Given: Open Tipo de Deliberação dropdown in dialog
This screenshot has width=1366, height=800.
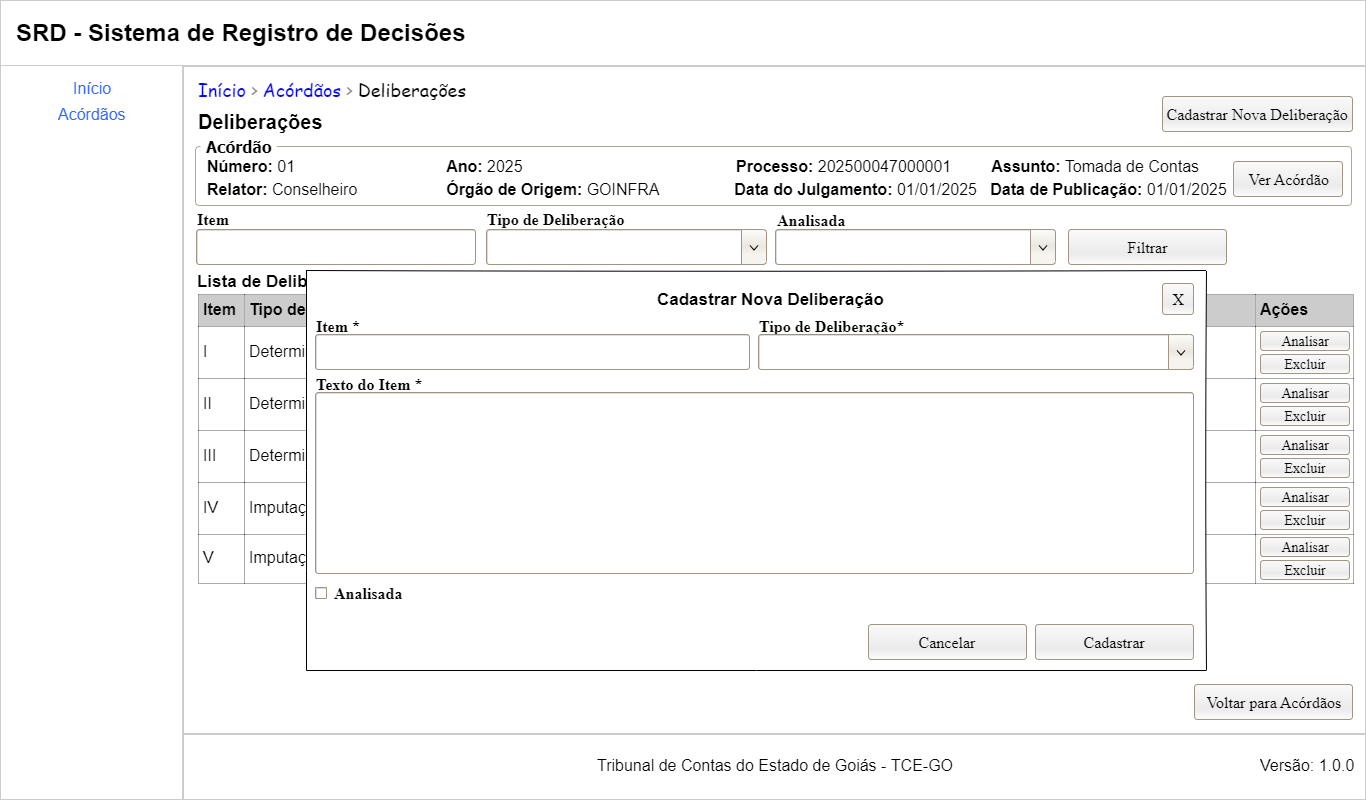Looking at the screenshot, I should [x=975, y=352].
